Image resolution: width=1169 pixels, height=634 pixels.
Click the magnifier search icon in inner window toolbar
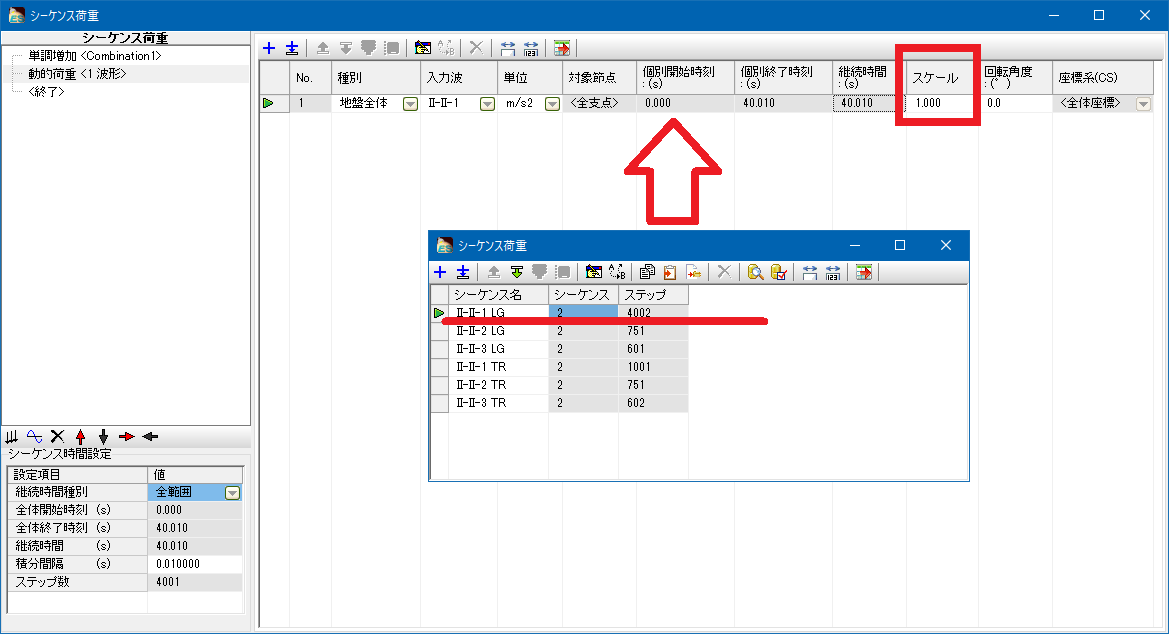tap(755, 272)
